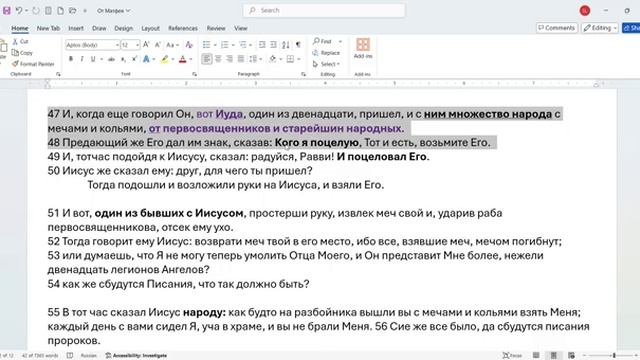640x360 pixels.
Task: Show or hide paragraph marks
Action: (x=298, y=44)
